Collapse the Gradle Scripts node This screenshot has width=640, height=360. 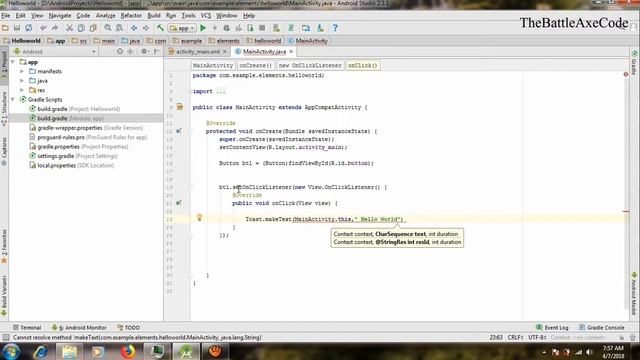[13, 100]
